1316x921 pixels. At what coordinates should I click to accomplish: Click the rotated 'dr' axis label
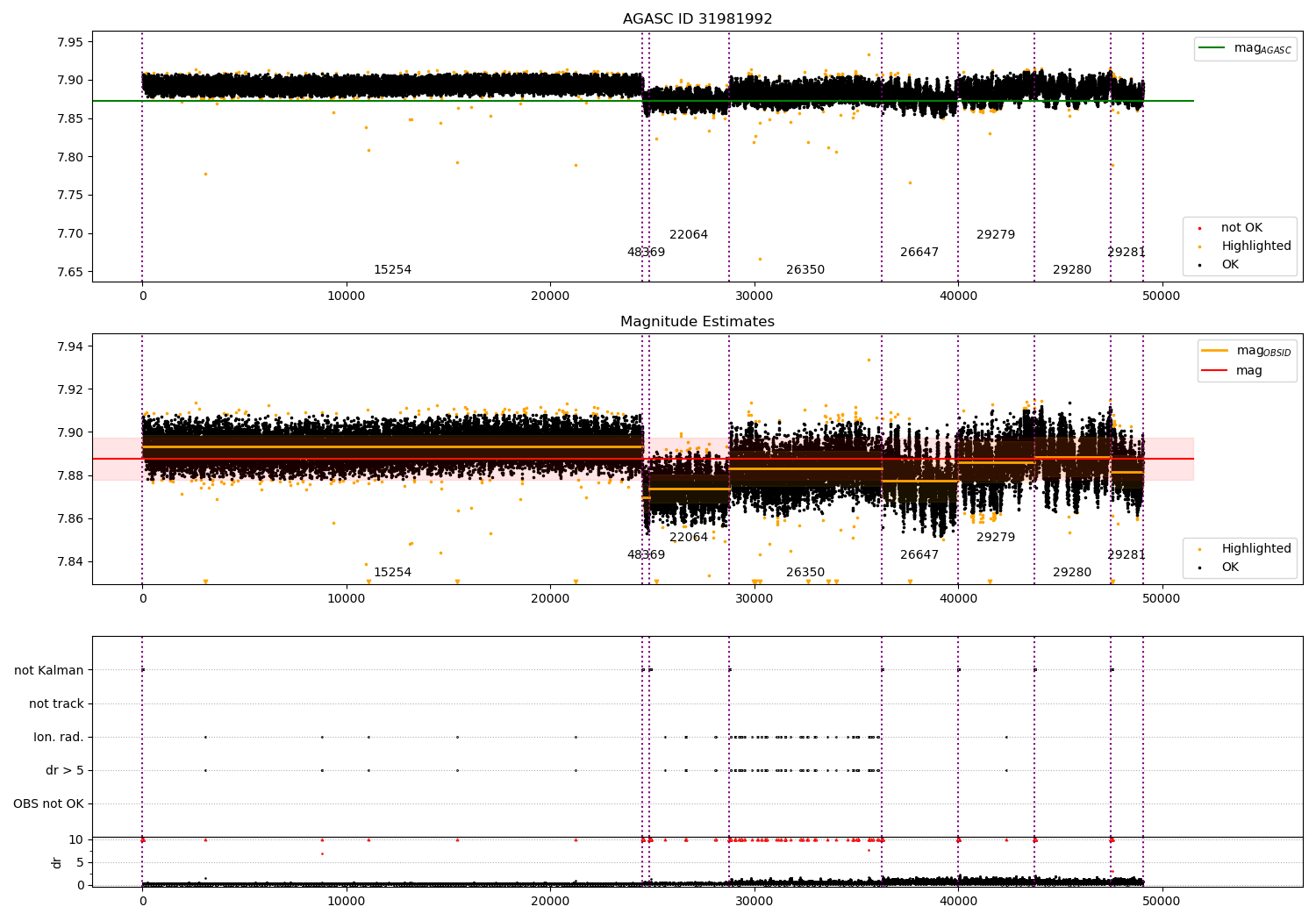[x=57, y=862]
